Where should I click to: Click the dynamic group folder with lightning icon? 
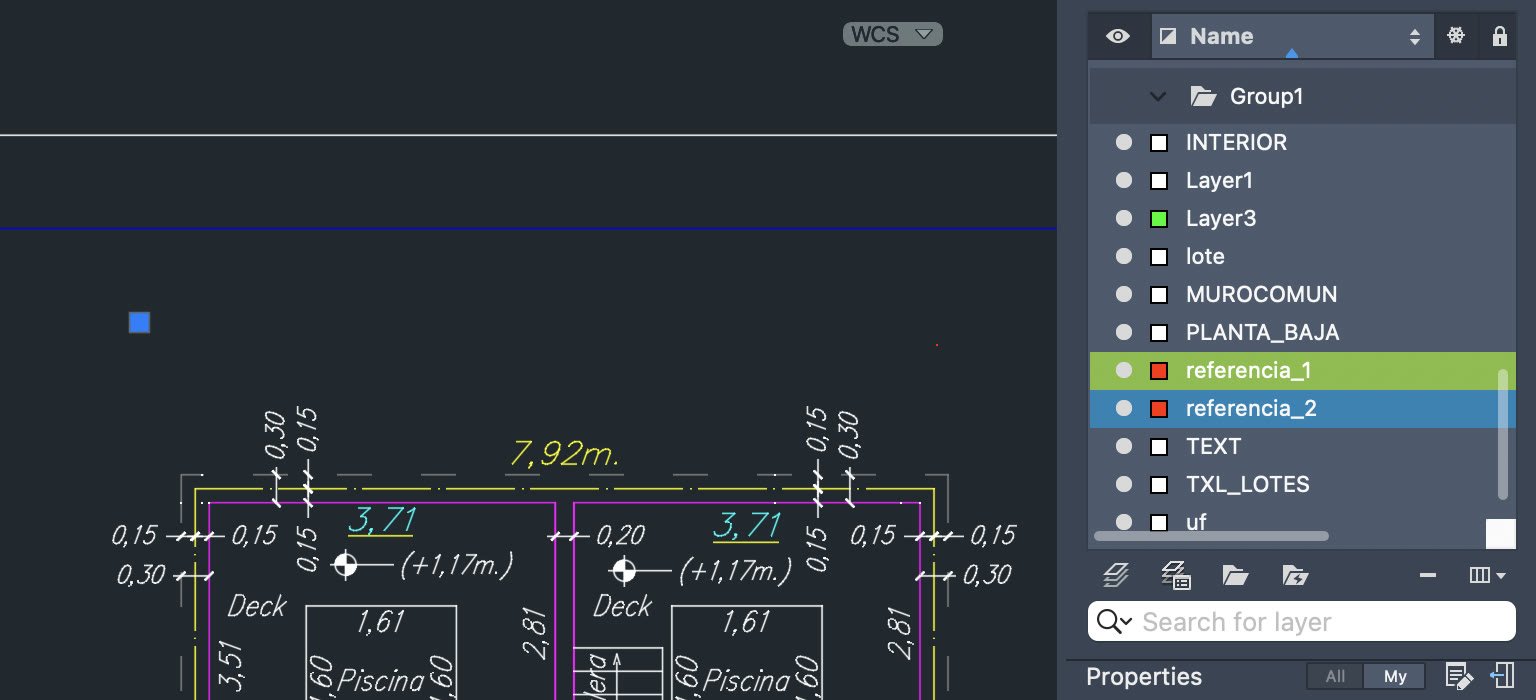pos(1295,575)
